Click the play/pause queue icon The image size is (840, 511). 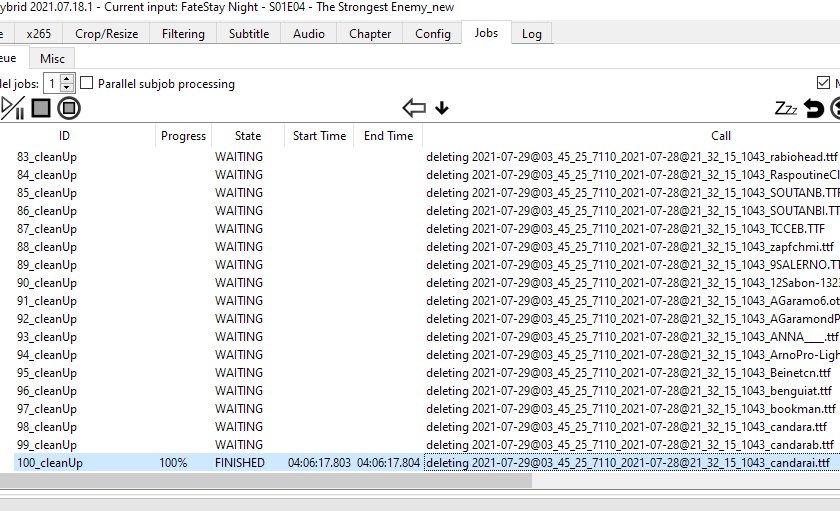(x=12, y=108)
